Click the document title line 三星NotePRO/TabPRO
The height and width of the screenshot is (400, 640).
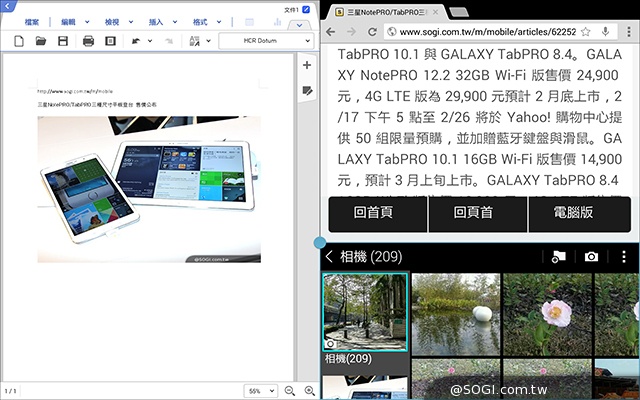[97, 104]
